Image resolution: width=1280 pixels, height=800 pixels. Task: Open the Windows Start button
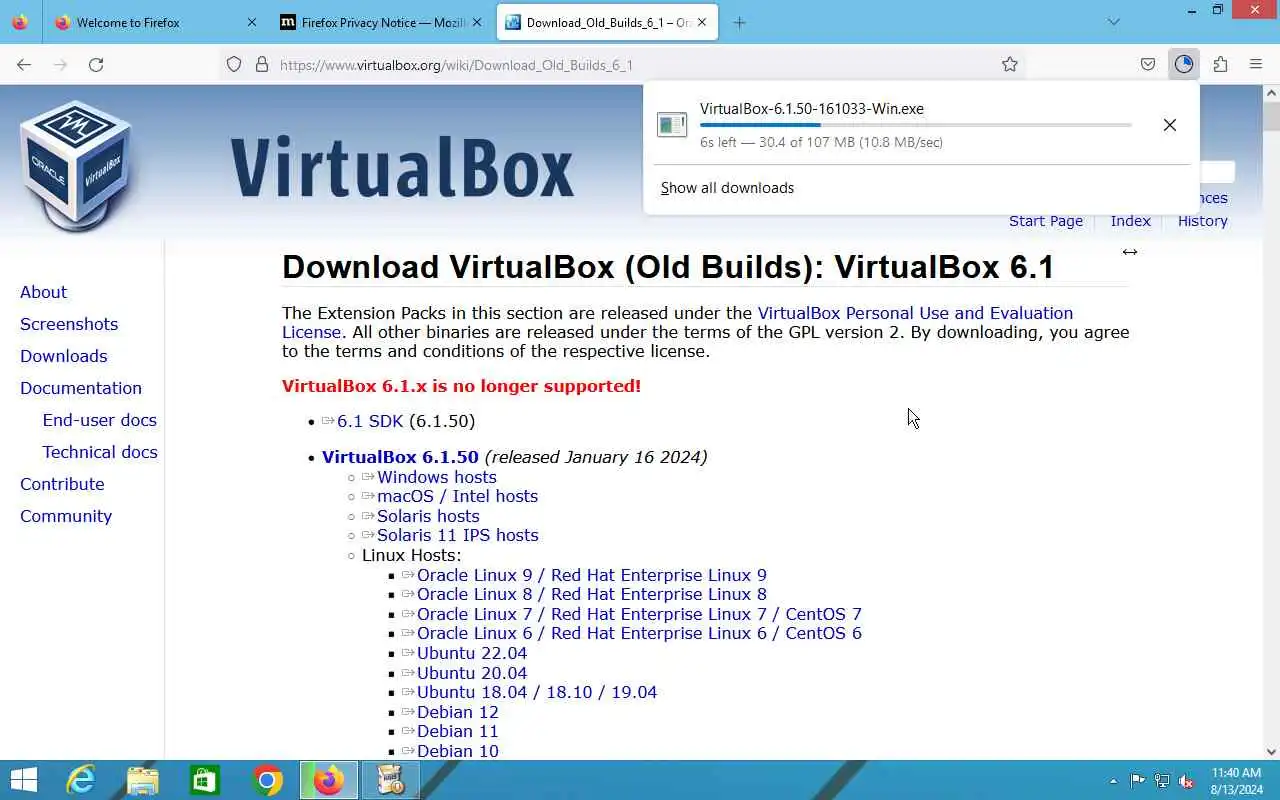coord(23,780)
